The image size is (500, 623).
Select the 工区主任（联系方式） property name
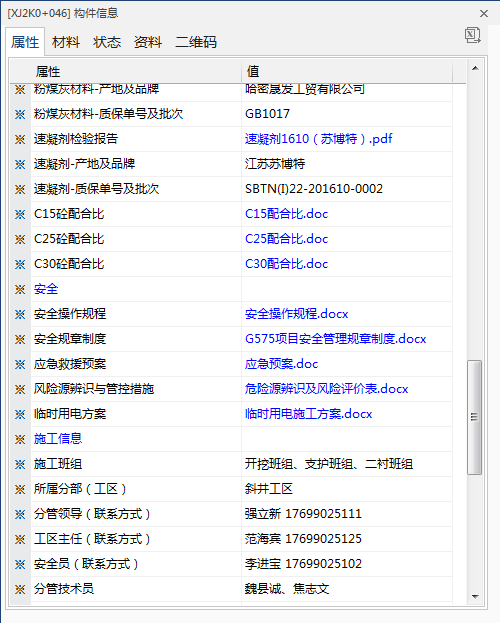tap(92, 539)
